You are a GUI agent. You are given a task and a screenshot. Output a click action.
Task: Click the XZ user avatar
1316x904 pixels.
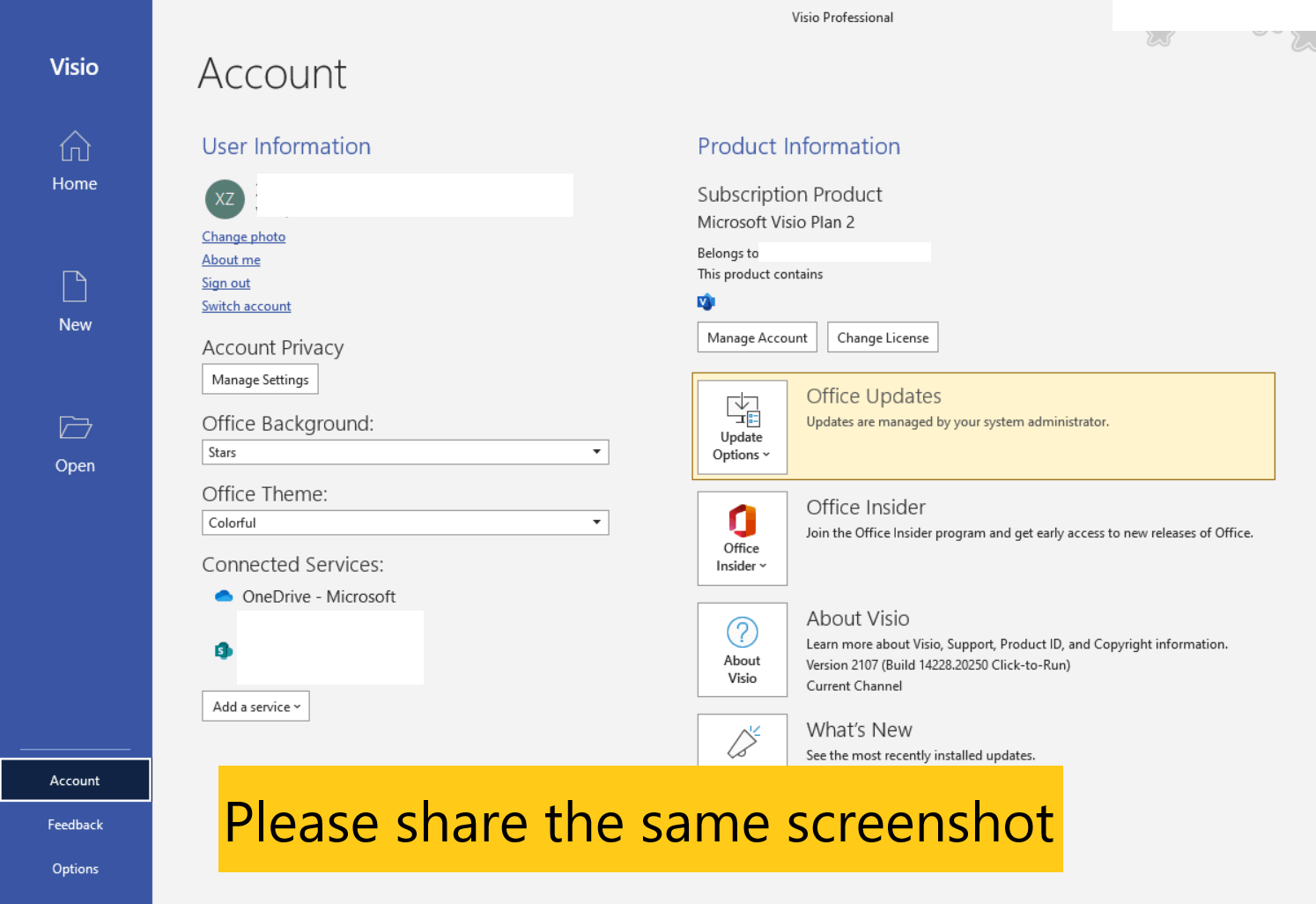click(x=225, y=199)
